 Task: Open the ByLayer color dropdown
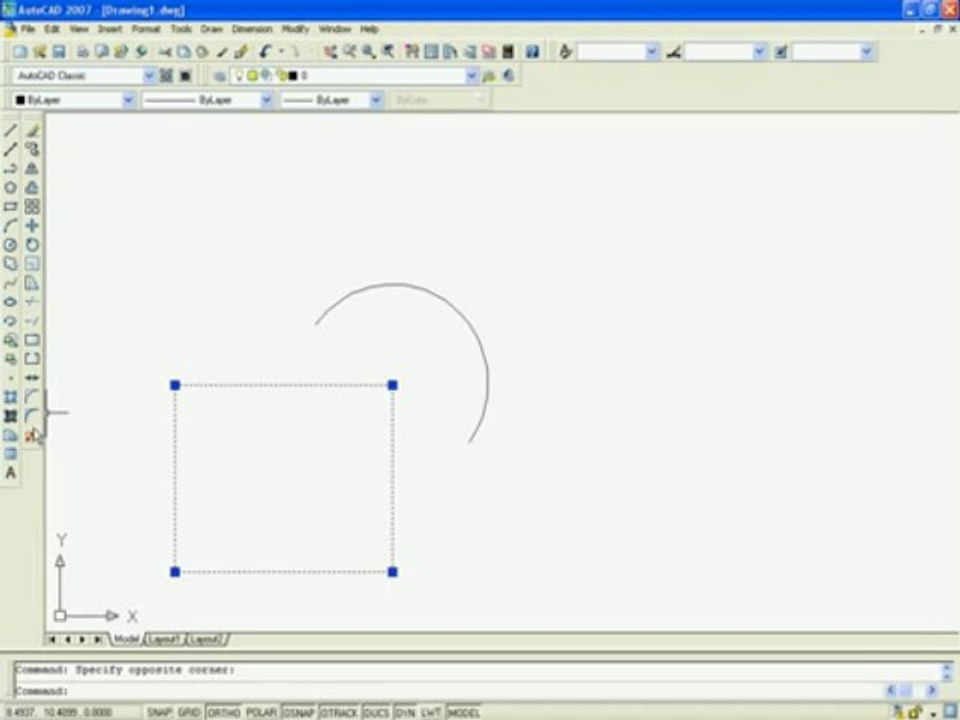(x=128, y=100)
